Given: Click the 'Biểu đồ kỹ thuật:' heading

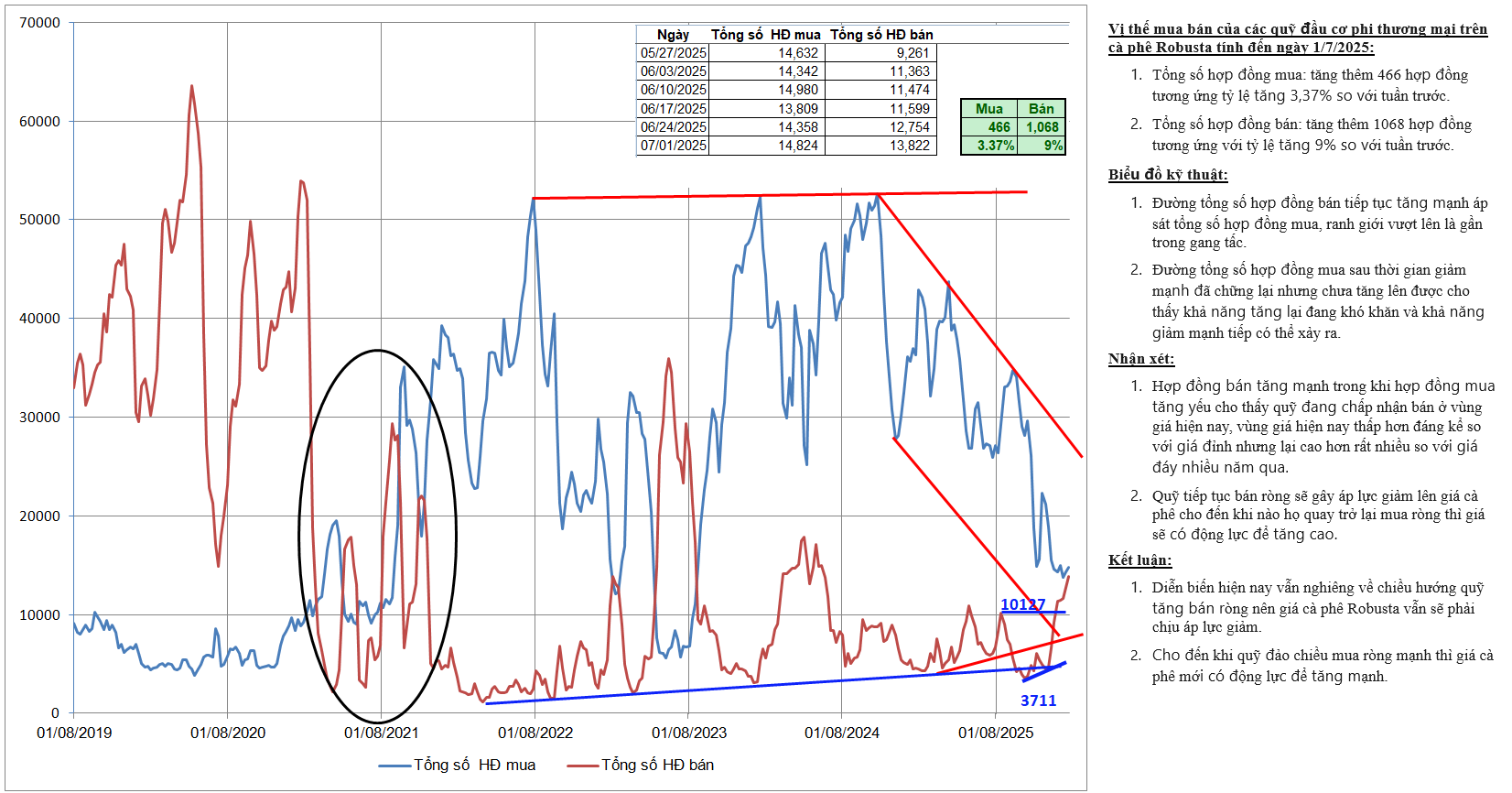Looking at the screenshot, I should tap(1168, 175).
